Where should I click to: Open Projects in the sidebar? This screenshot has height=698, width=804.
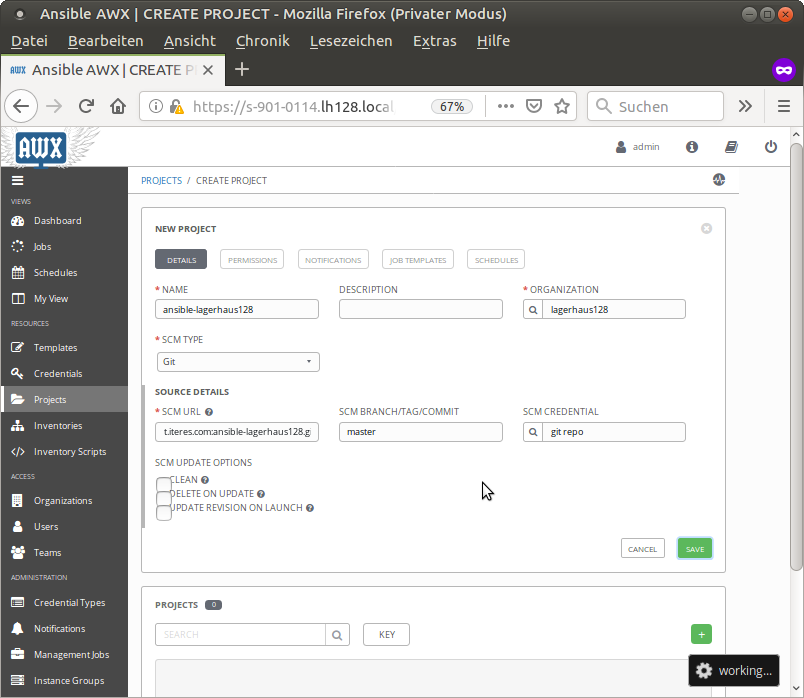[x=64, y=400]
